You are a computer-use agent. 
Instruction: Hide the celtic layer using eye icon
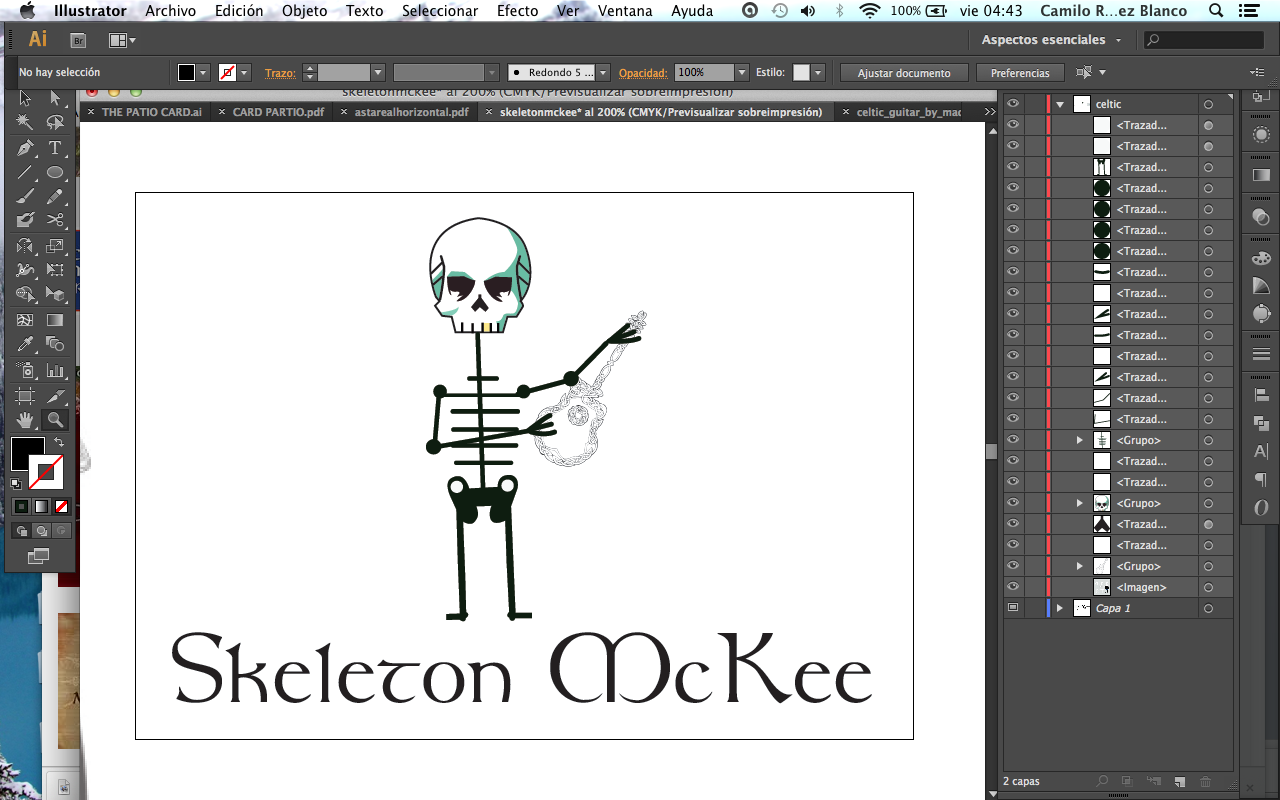pyautogui.click(x=1013, y=104)
